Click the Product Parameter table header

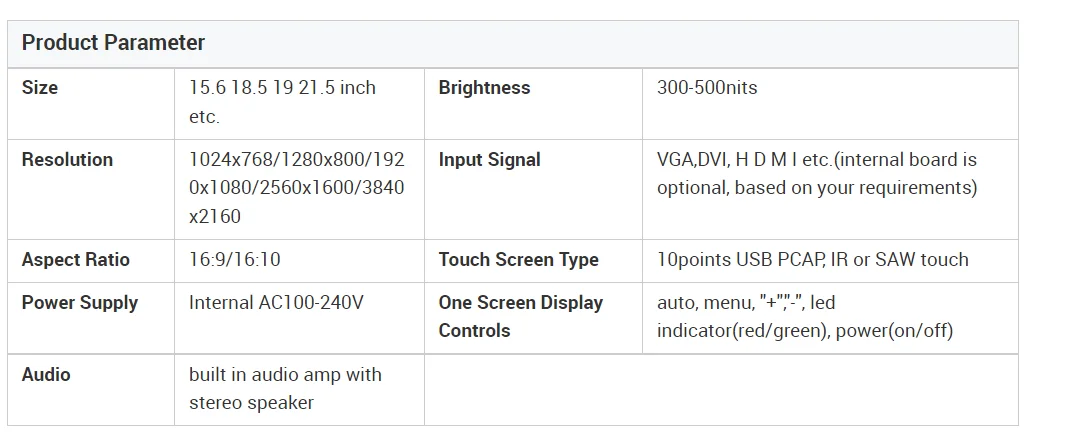pyautogui.click(x=113, y=43)
